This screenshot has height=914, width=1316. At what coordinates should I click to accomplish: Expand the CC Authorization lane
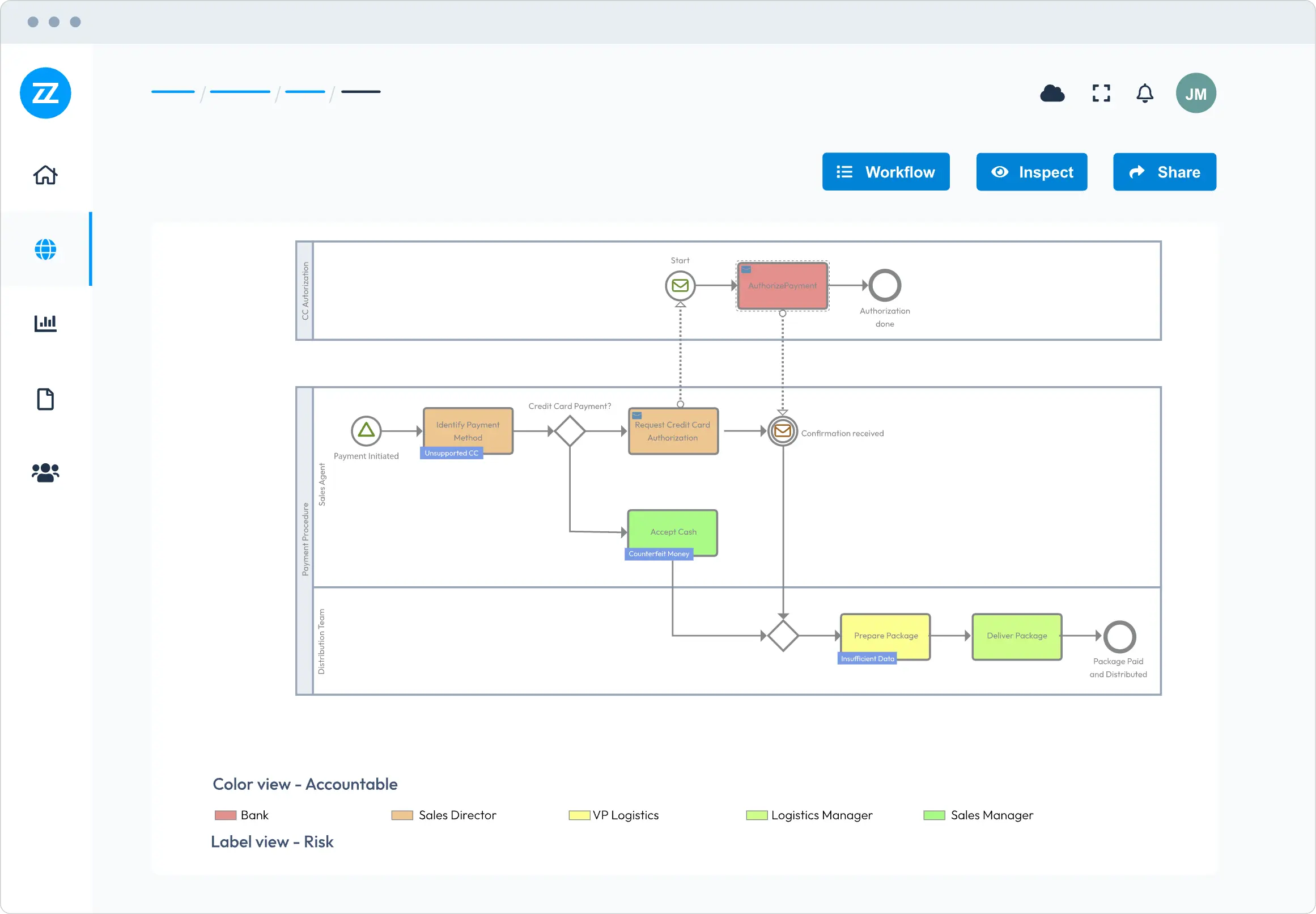point(305,290)
